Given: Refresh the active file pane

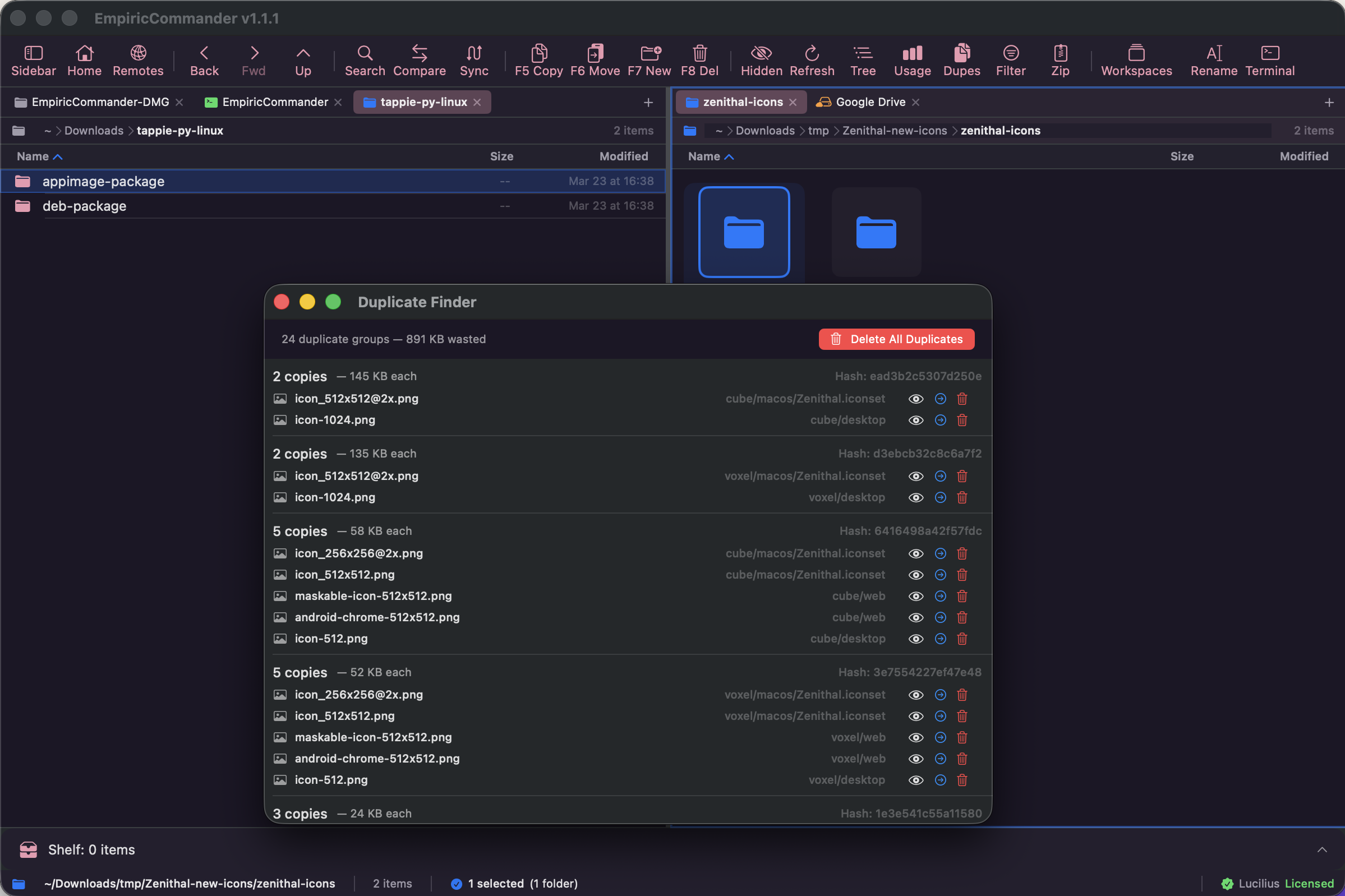Looking at the screenshot, I should tap(811, 59).
